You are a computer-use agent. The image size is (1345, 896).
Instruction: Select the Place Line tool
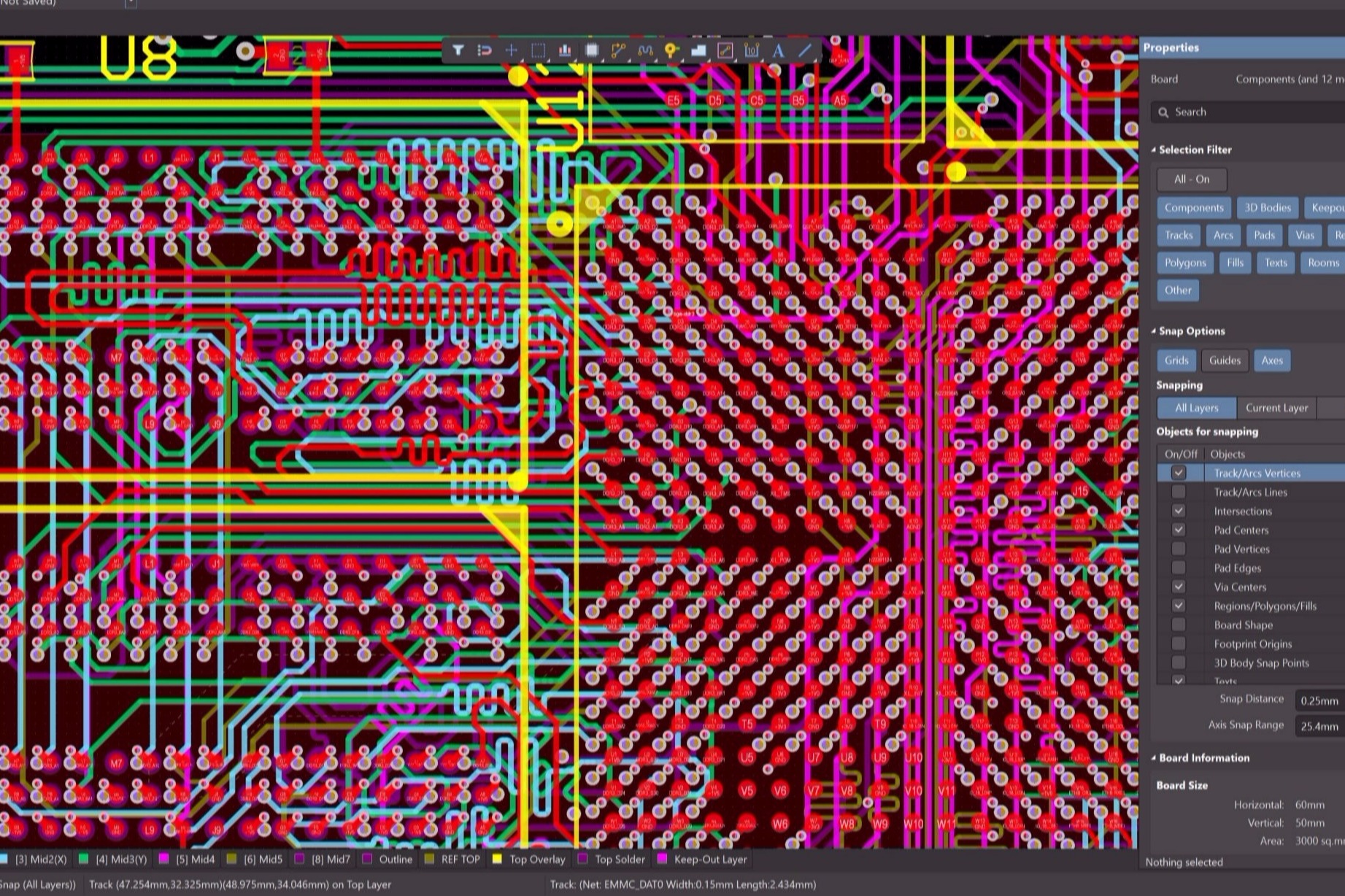[804, 50]
